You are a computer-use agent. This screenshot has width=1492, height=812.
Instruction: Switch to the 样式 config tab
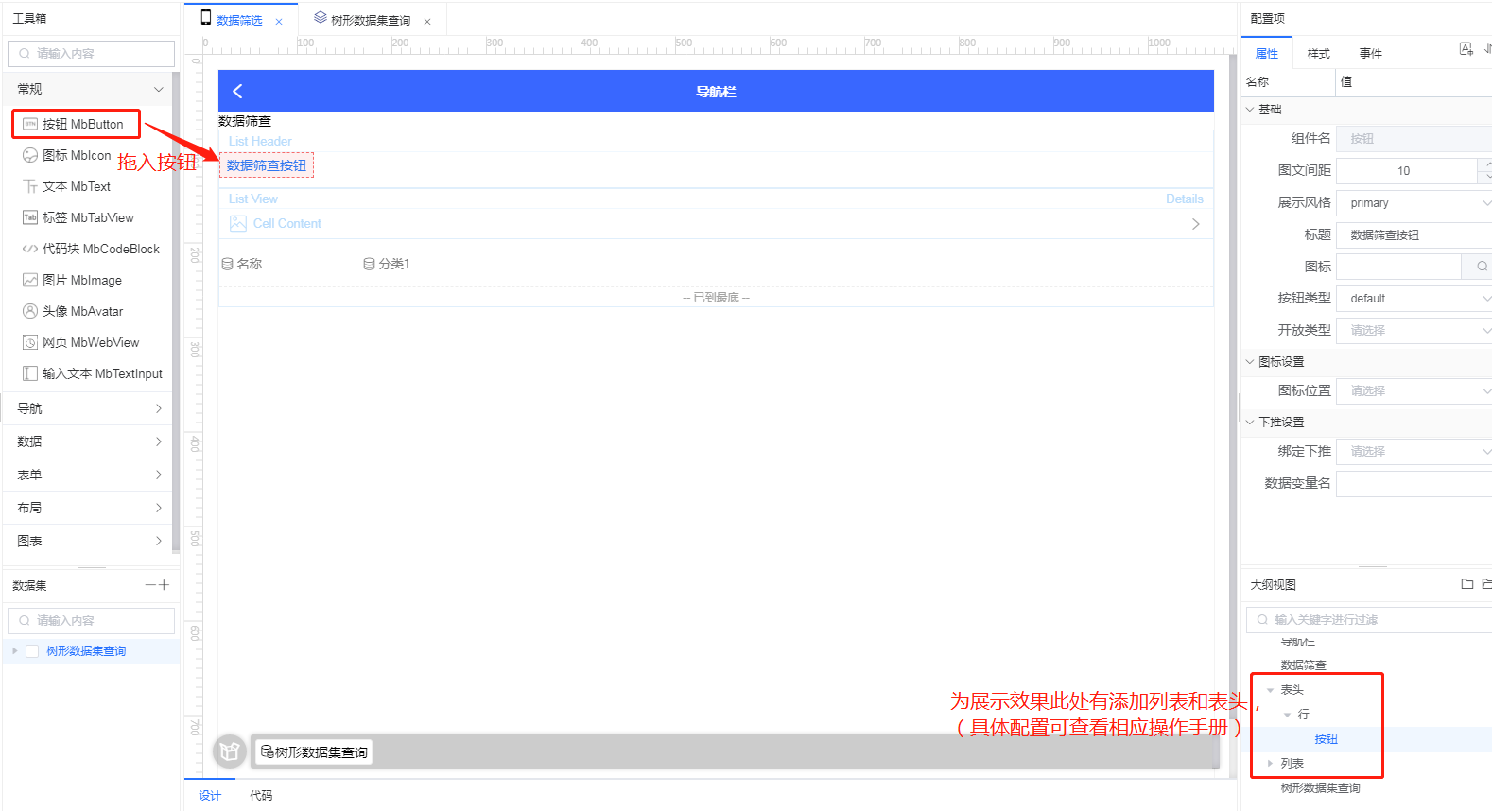click(x=1318, y=54)
